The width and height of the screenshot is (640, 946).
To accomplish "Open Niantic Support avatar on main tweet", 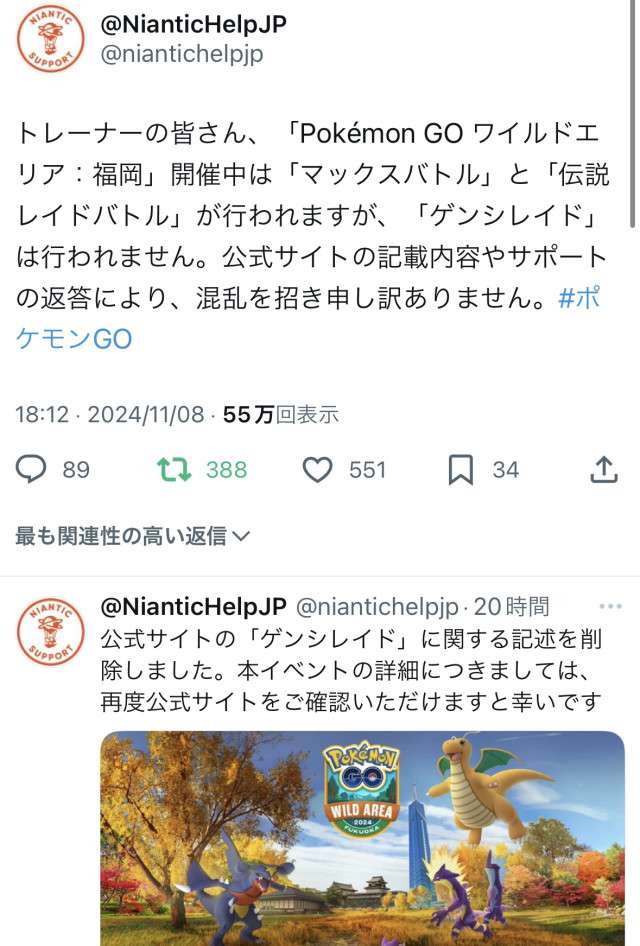I will [51, 38].
